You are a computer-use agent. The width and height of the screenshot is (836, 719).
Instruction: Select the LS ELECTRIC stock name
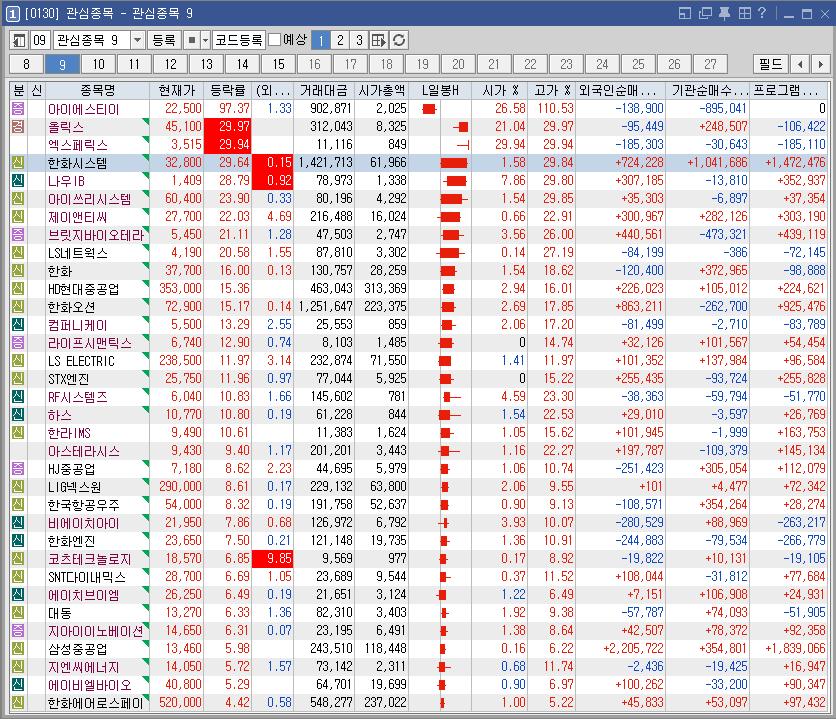click(81, 361)
